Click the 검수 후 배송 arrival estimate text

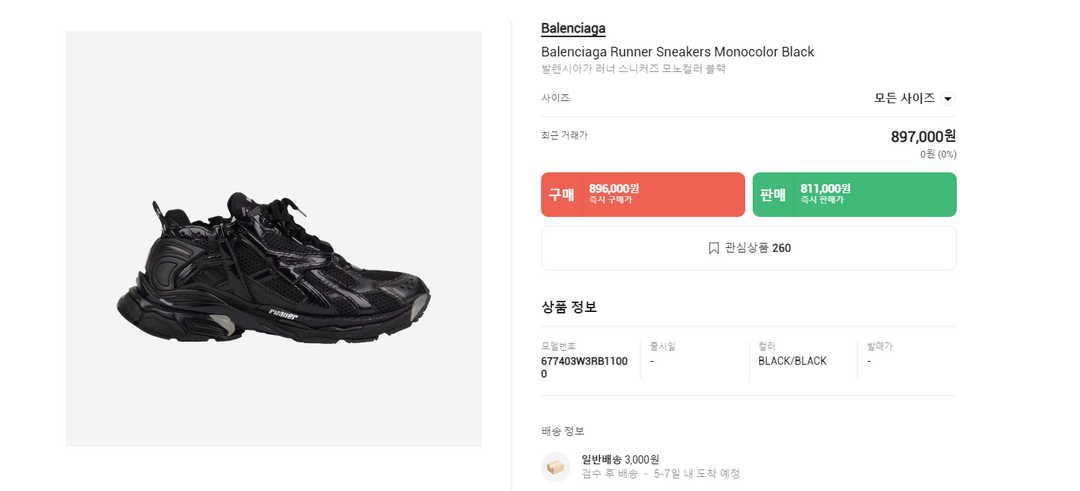coord(660,474)
